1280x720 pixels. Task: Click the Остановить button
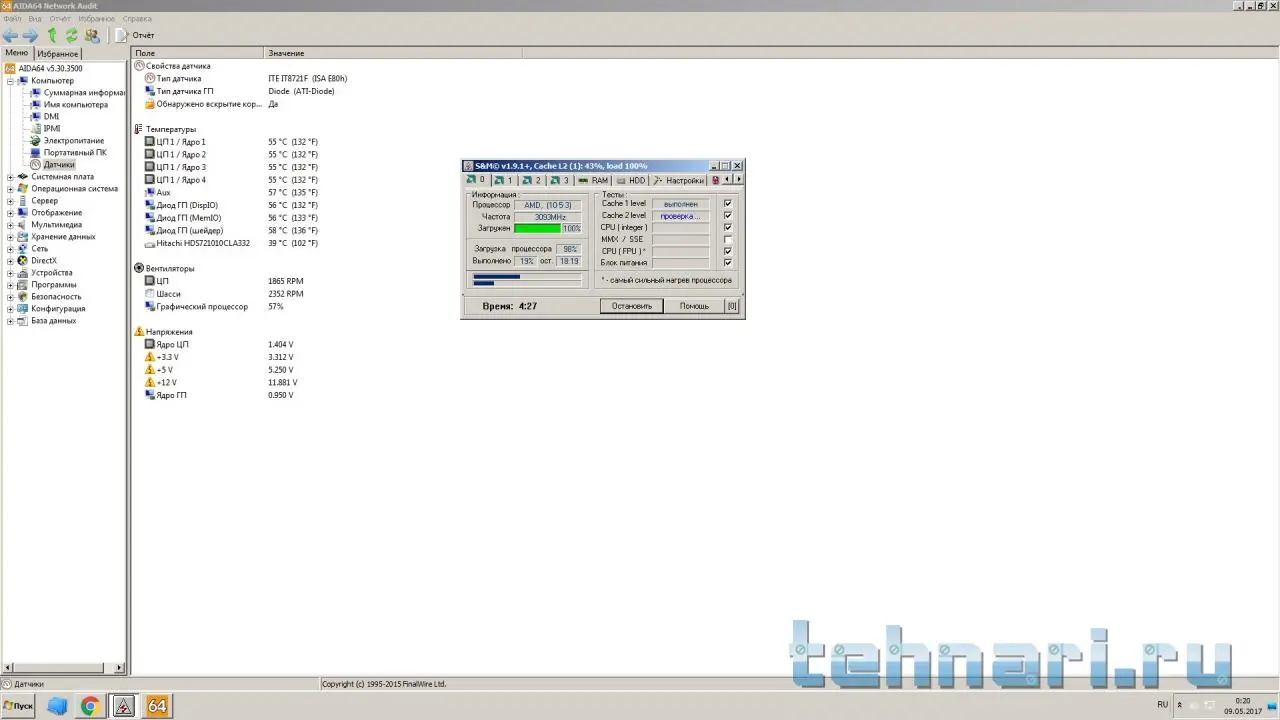(x=631, y=306)
